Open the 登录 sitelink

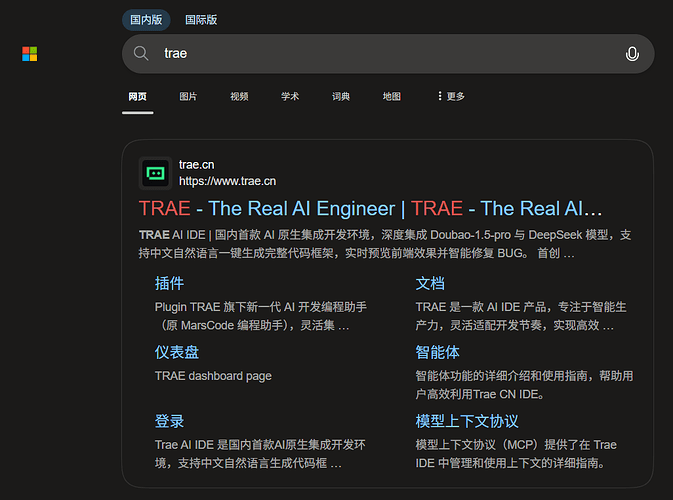169,421
